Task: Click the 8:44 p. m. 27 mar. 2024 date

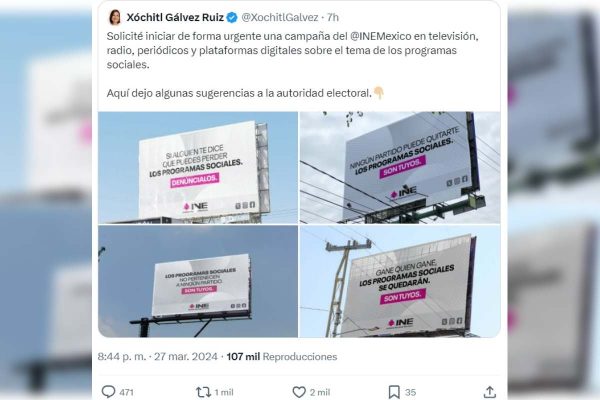Action: [157, 357]
